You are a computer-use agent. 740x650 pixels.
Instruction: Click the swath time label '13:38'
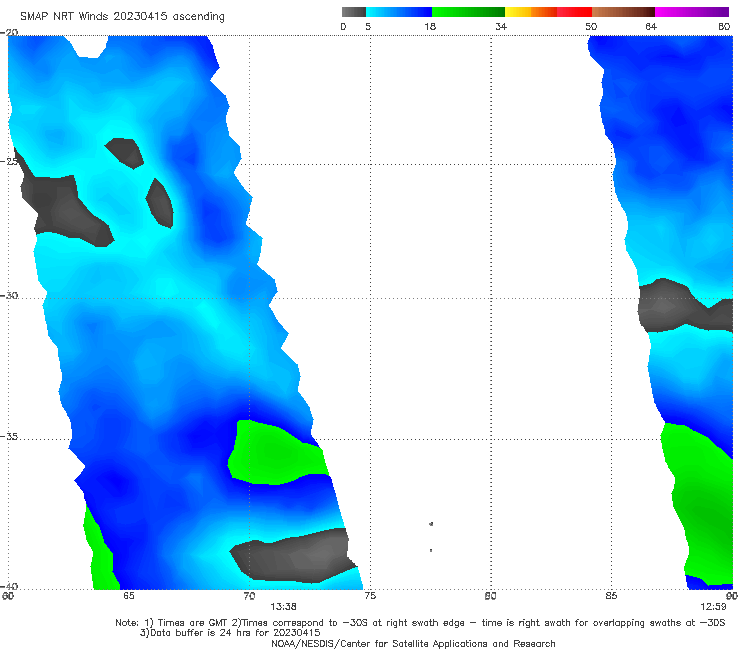tap(283, 607)
